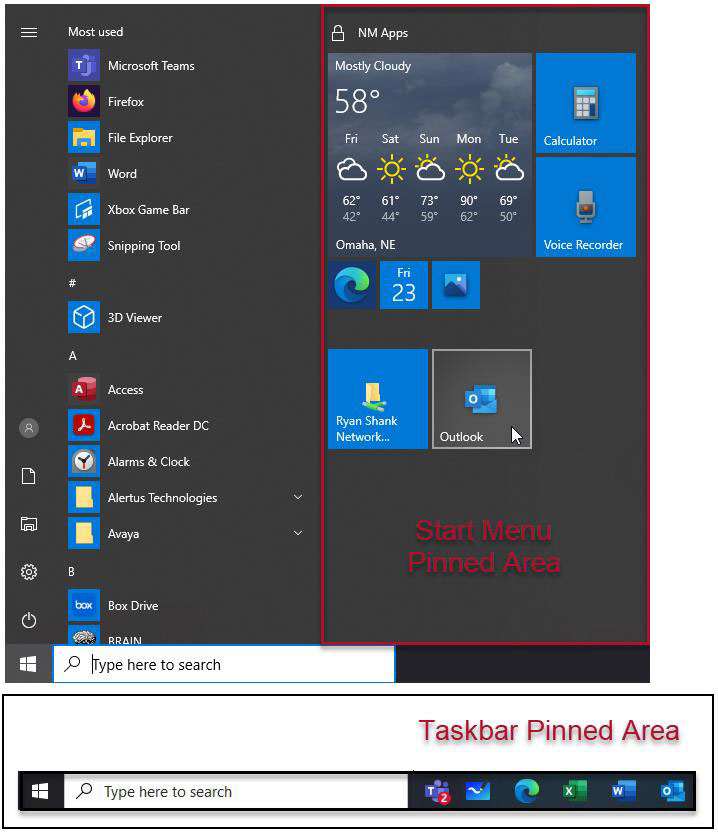Image resolution: width=718 pixels, height=833 pixels.
Task: Open Word from the Most used list
Action: 185,174
